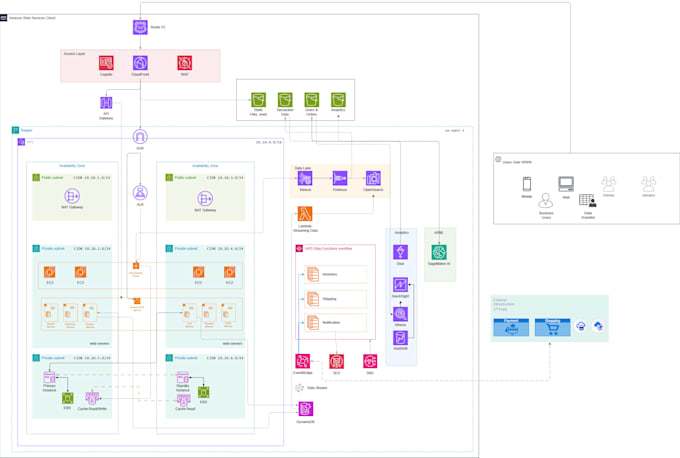Click the Static Files S3 bucket
Screen dimensions: 680x458
pyautogui.click(x=258, y=100)
